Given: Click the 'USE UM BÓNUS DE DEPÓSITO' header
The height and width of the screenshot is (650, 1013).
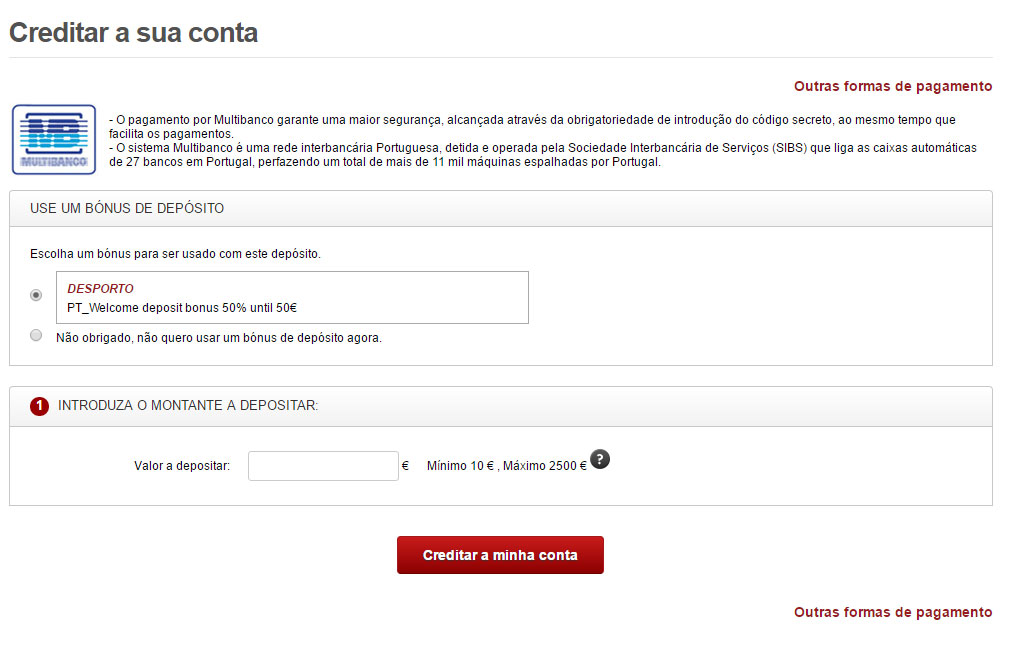Looking at the screenshot, I should tap(127, 209).
